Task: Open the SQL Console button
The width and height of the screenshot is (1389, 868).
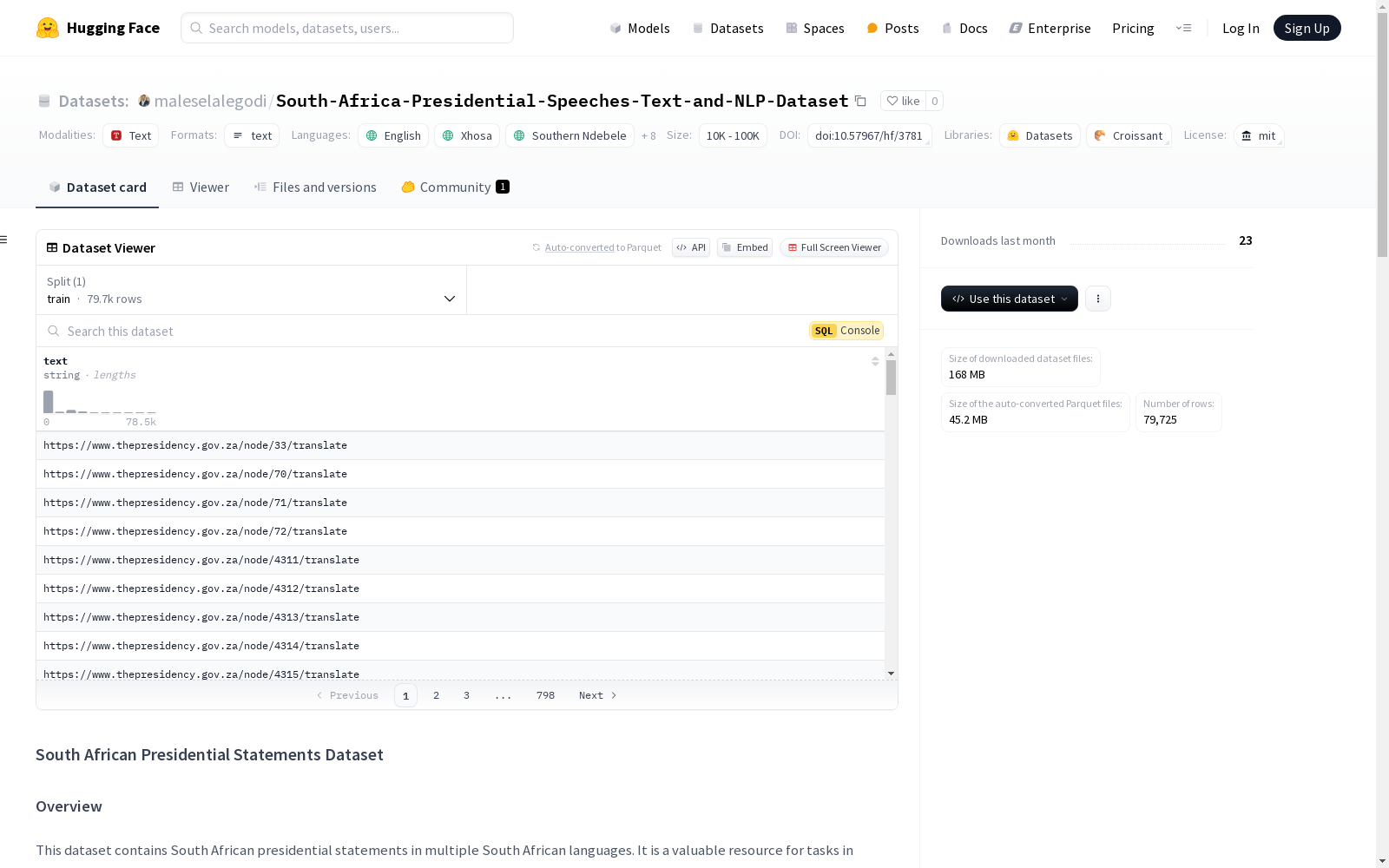Action: click(x=846, y=331)
